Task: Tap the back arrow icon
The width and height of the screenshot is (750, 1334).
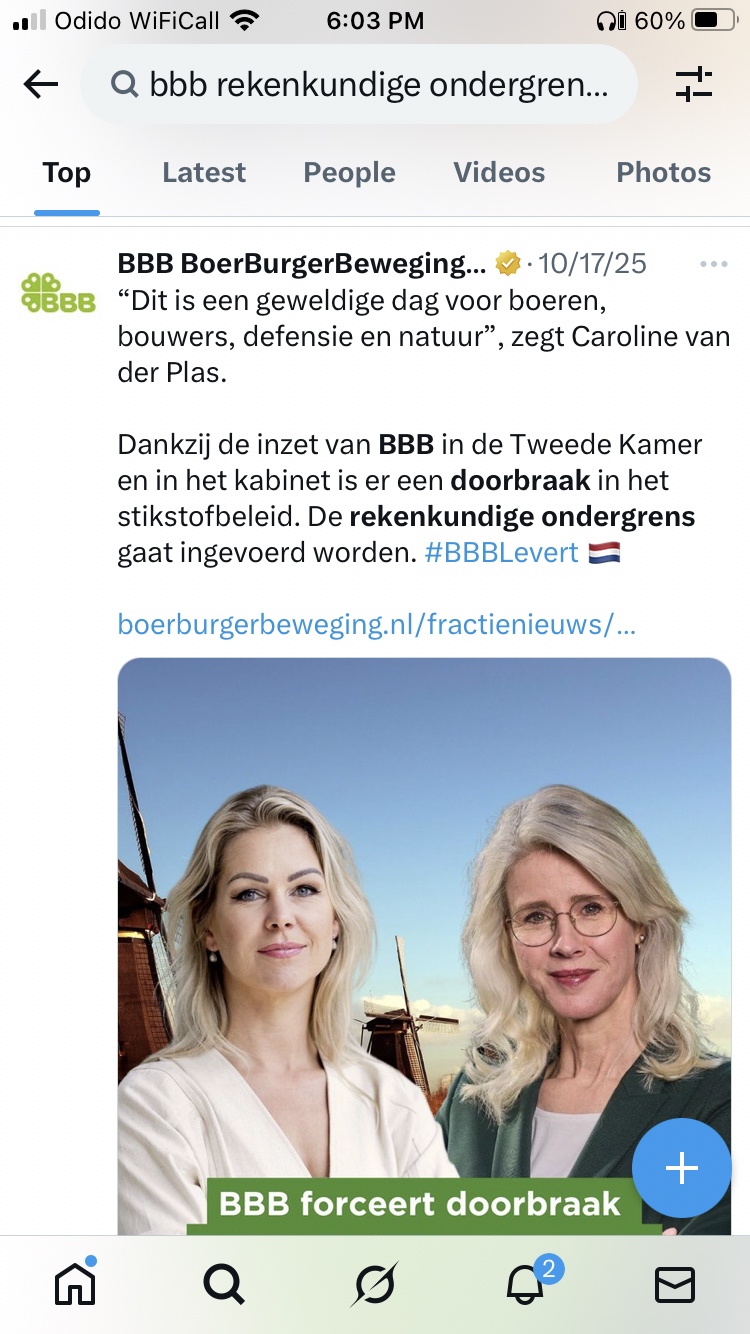Action: tap(41, 85)
